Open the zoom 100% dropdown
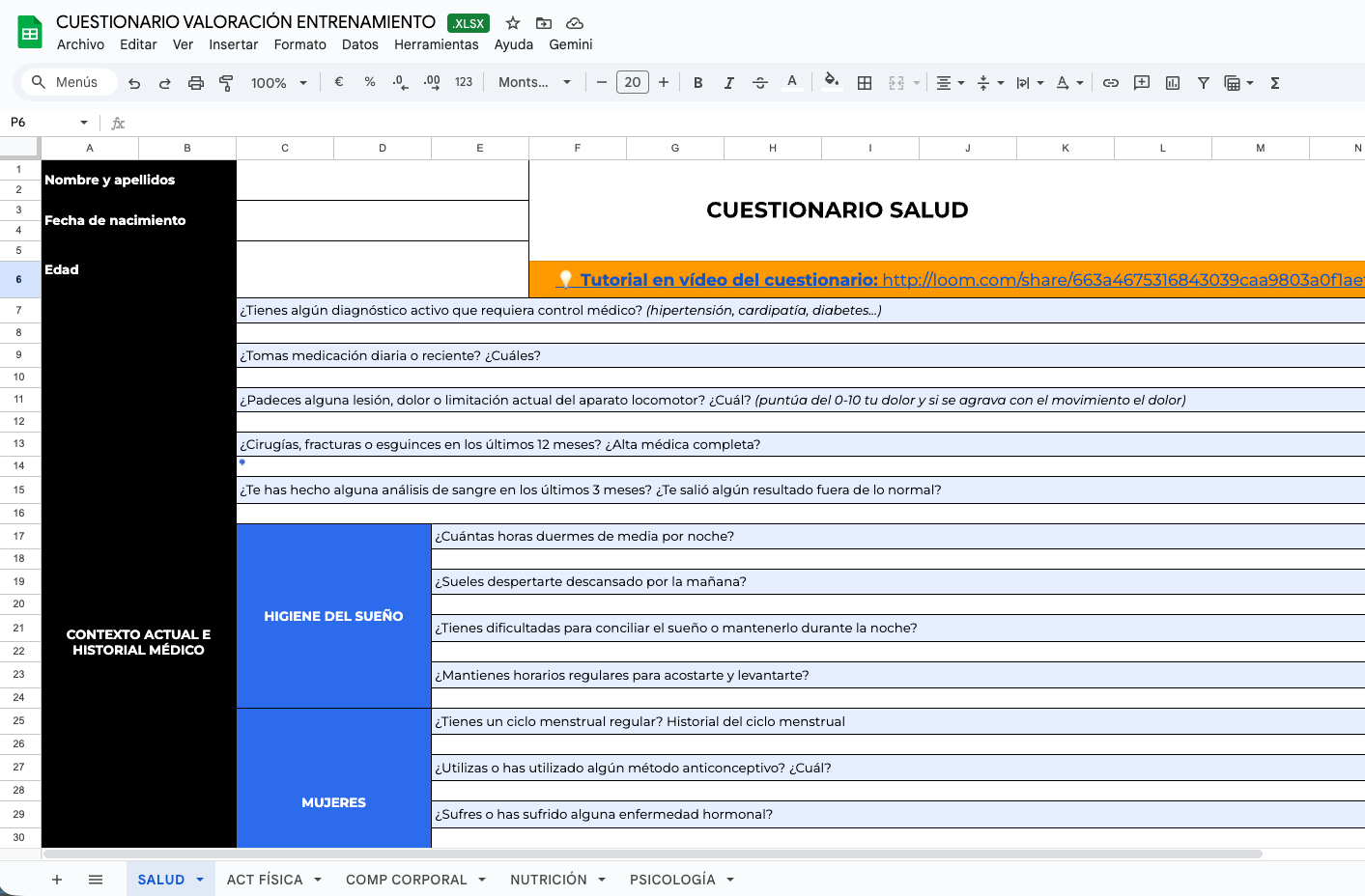 click(x=278, y=83)
